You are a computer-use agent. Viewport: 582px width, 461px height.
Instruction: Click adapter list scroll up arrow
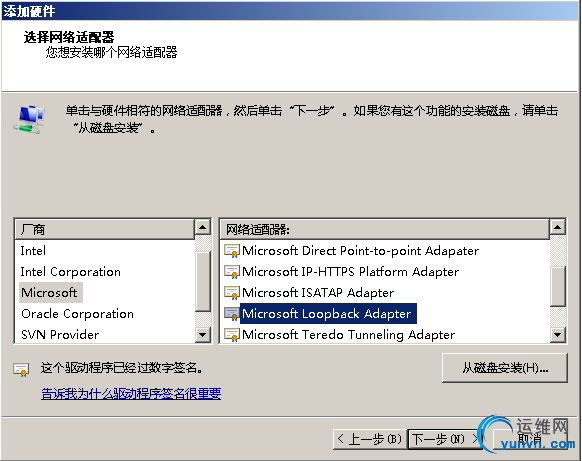click(558, 227)
